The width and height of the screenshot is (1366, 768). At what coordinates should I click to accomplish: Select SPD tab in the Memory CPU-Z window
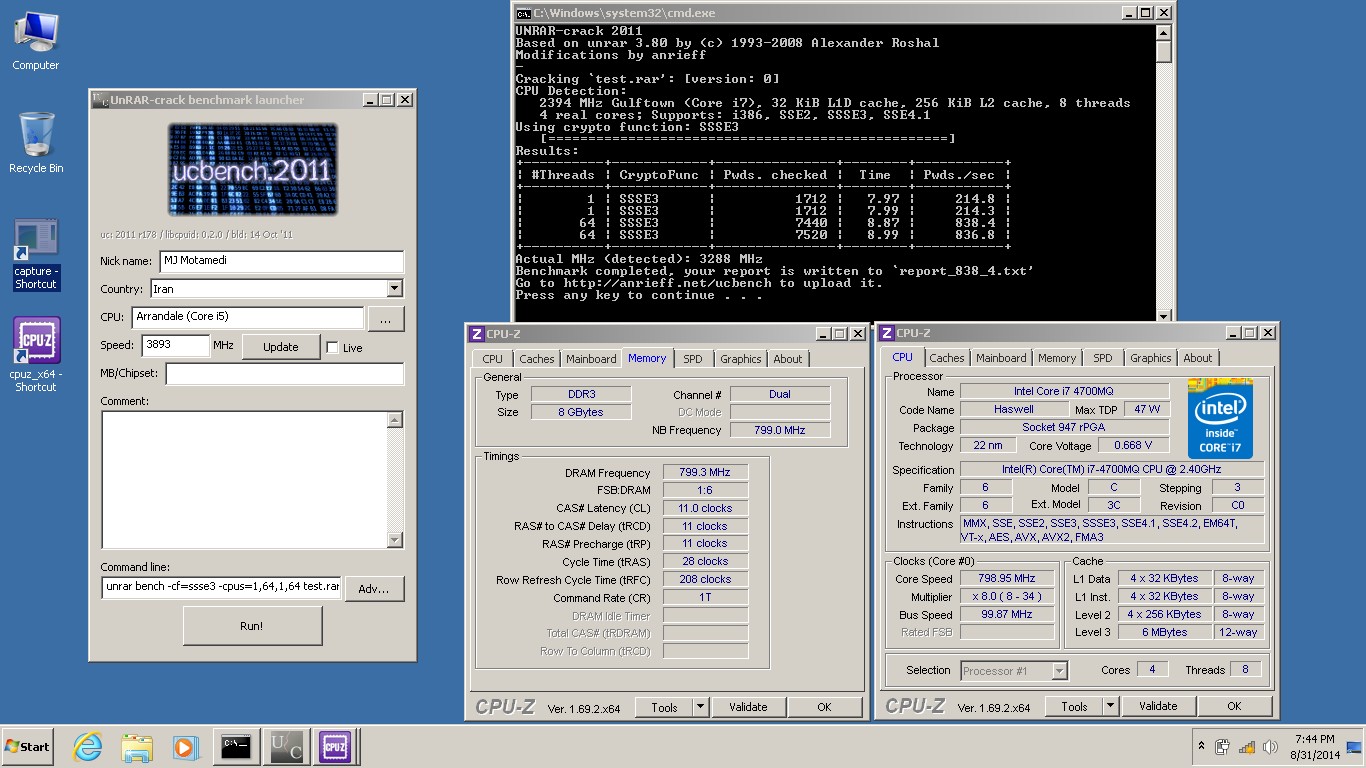tap(693, 359)
